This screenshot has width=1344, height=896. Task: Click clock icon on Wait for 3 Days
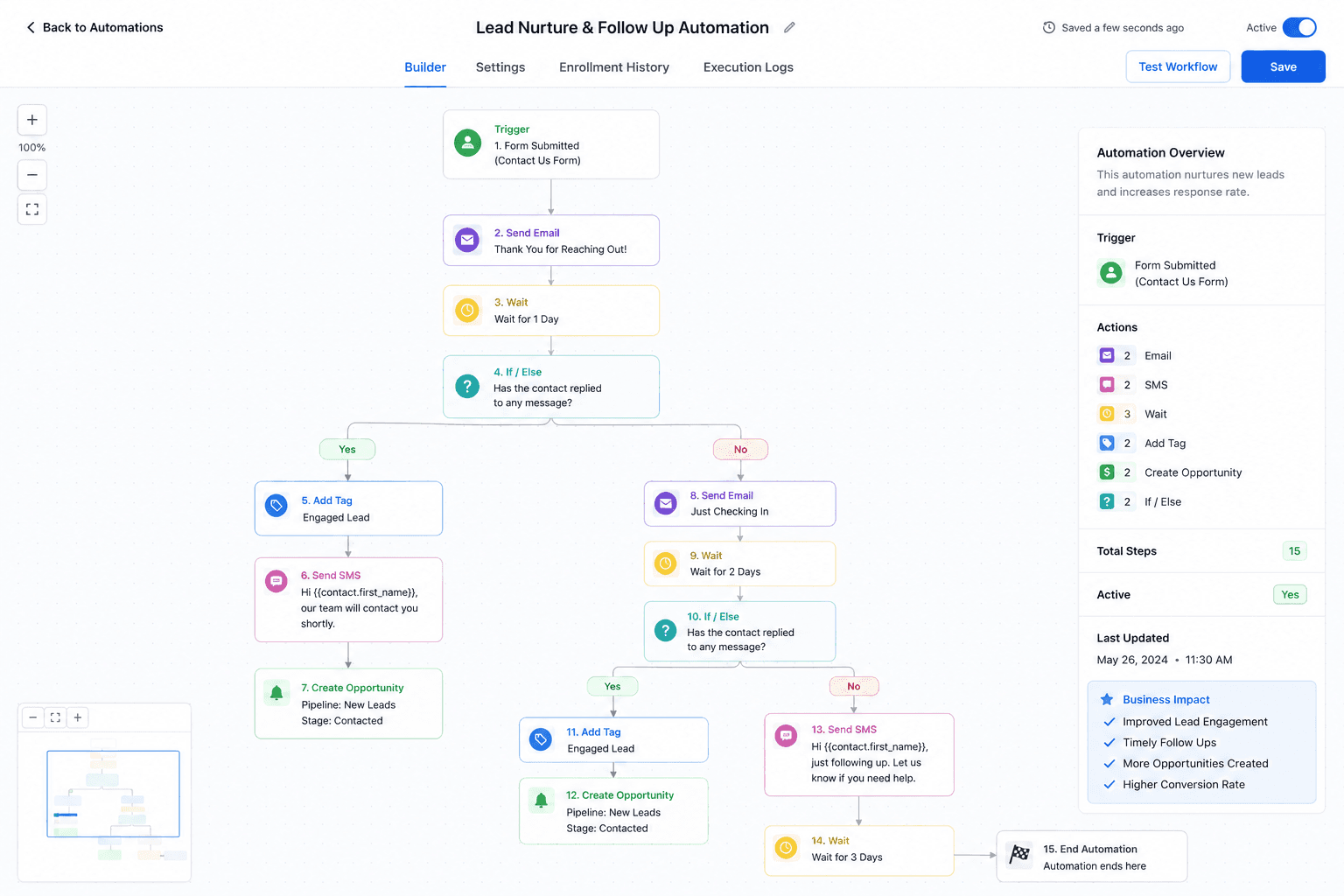786,848
